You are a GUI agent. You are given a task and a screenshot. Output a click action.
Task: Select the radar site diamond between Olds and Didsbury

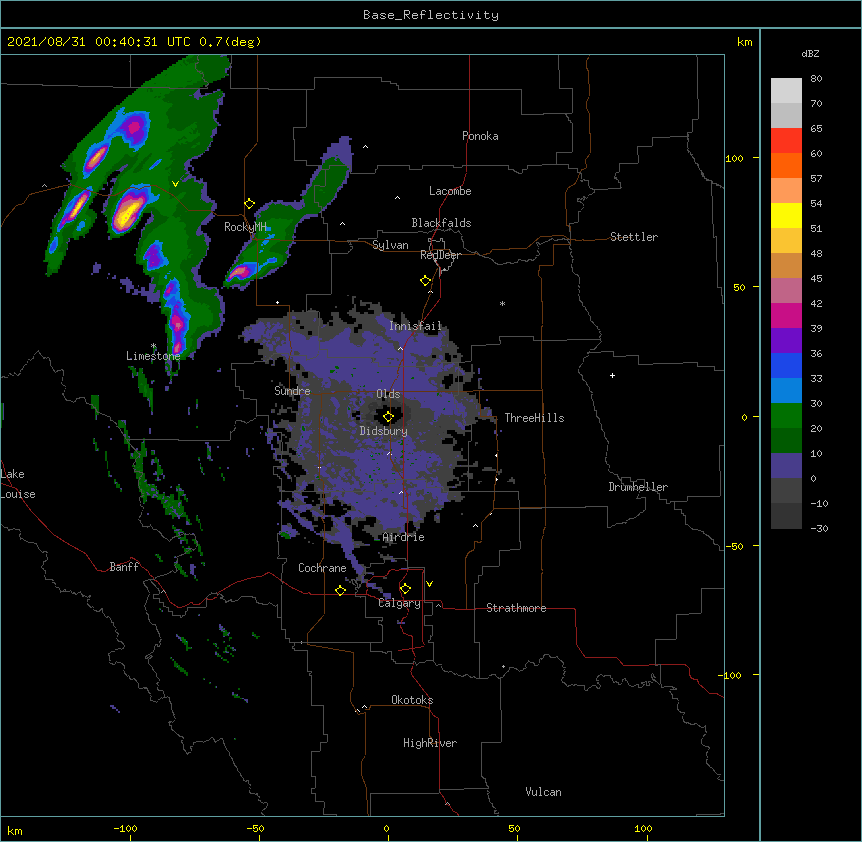click(388, 417)
